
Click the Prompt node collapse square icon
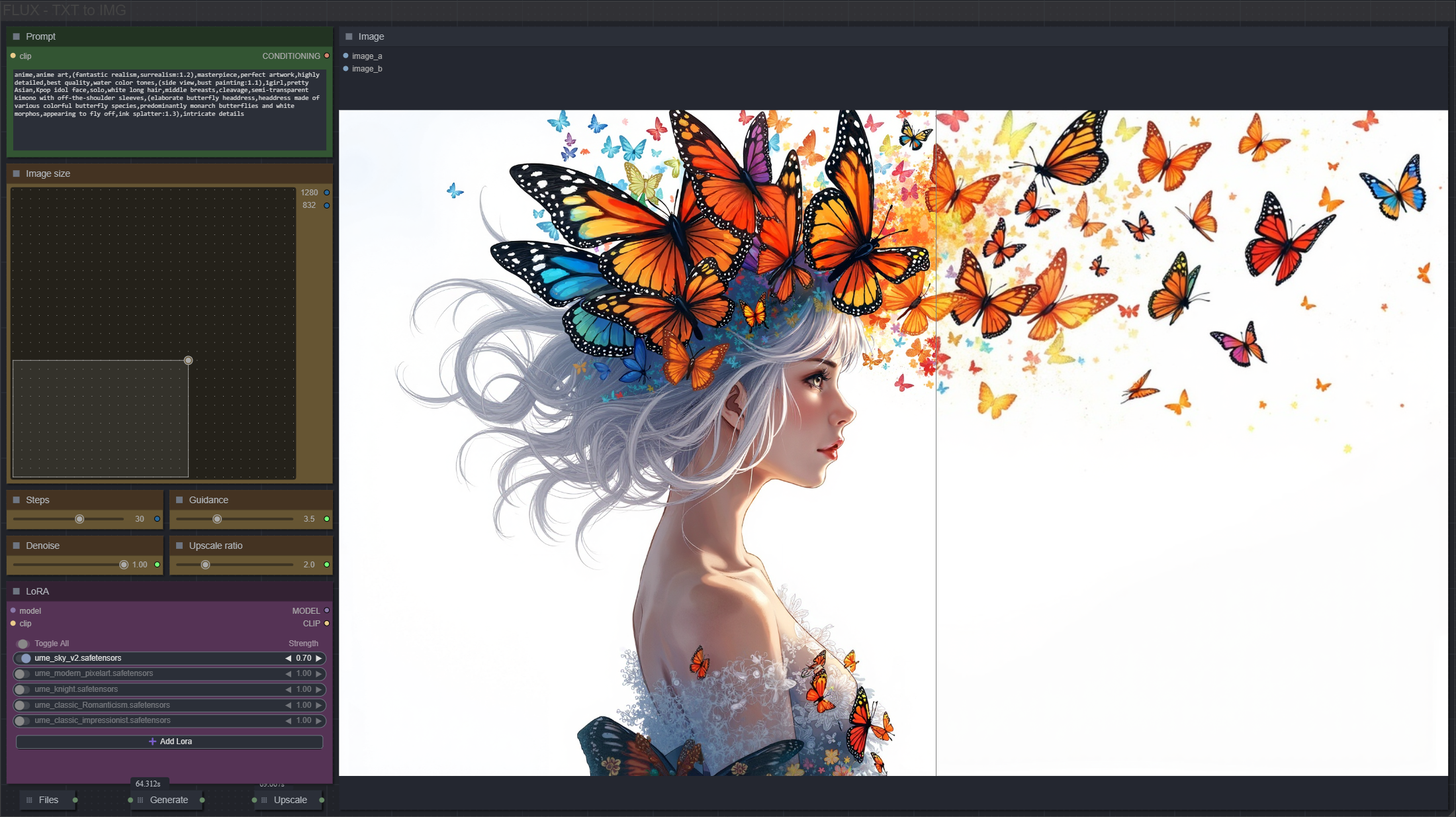[17, 36]
